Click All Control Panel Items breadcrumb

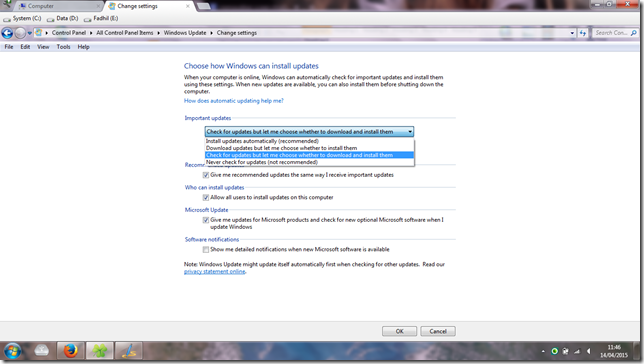click(x=124, y=33)
